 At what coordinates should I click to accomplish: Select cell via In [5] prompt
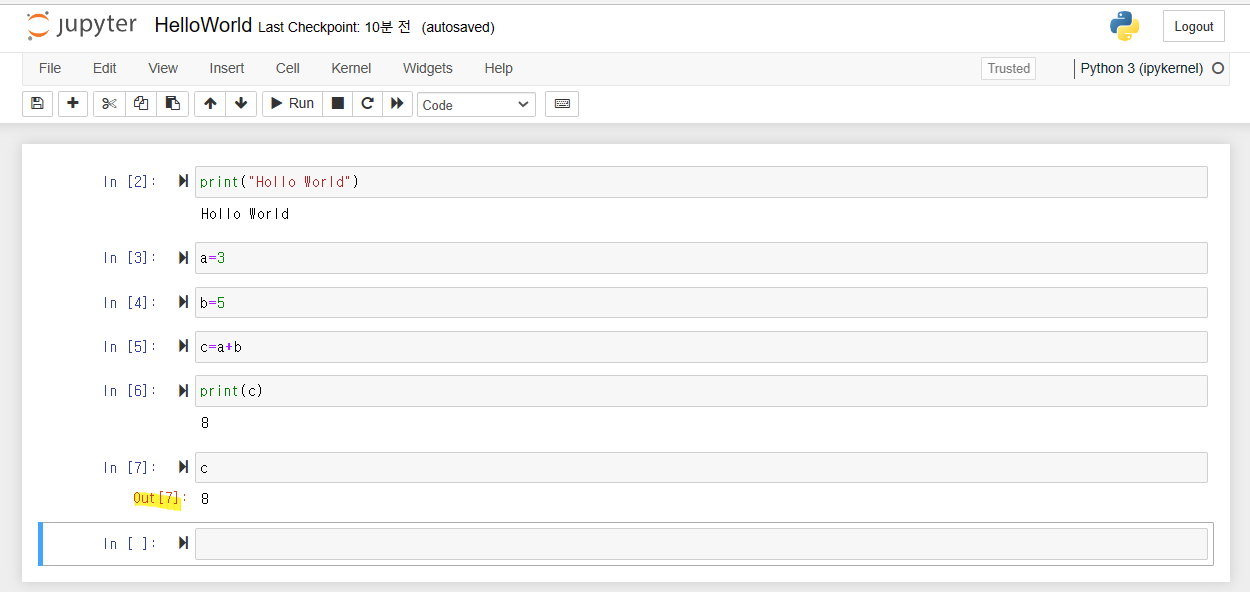(x=130, y=346)
